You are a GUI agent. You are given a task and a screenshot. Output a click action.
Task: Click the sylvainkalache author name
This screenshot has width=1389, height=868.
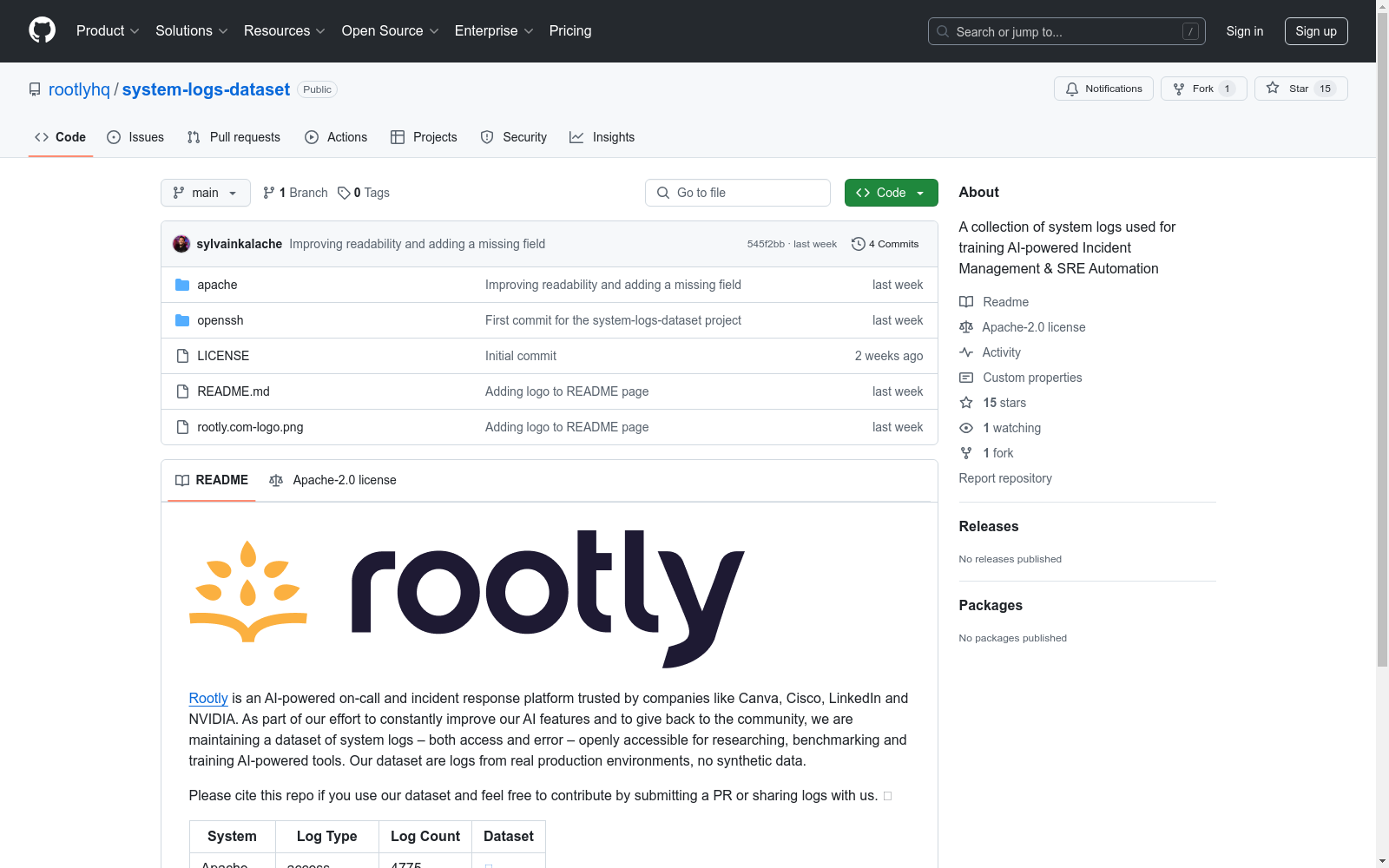pyautogui.click(x=240, y=244)
